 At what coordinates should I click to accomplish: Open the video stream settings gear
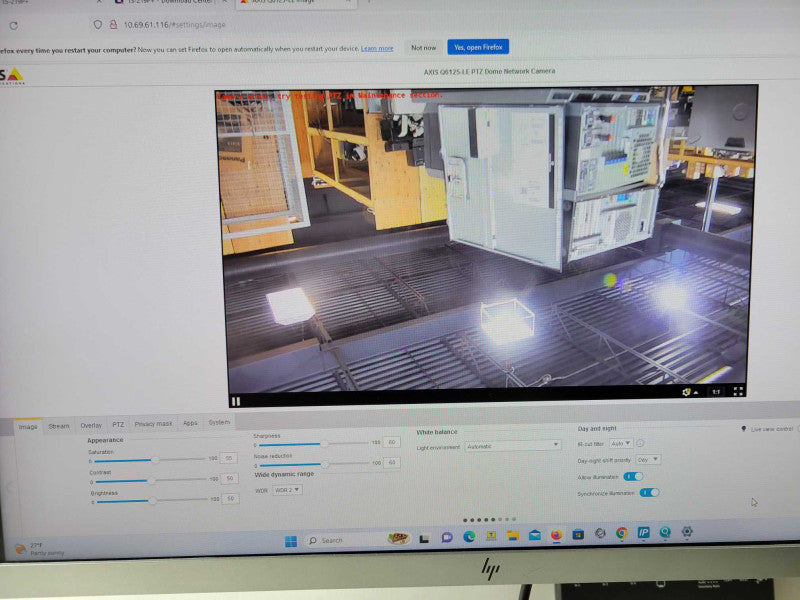click(689, 392)
